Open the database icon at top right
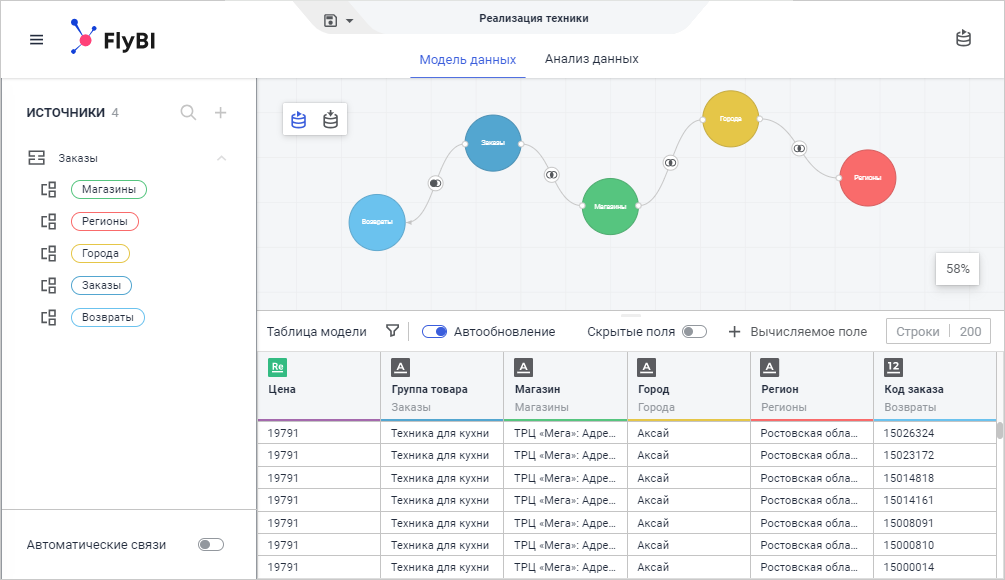The width and height of the screenshot is (1005, 580). [x=963, y=39]
